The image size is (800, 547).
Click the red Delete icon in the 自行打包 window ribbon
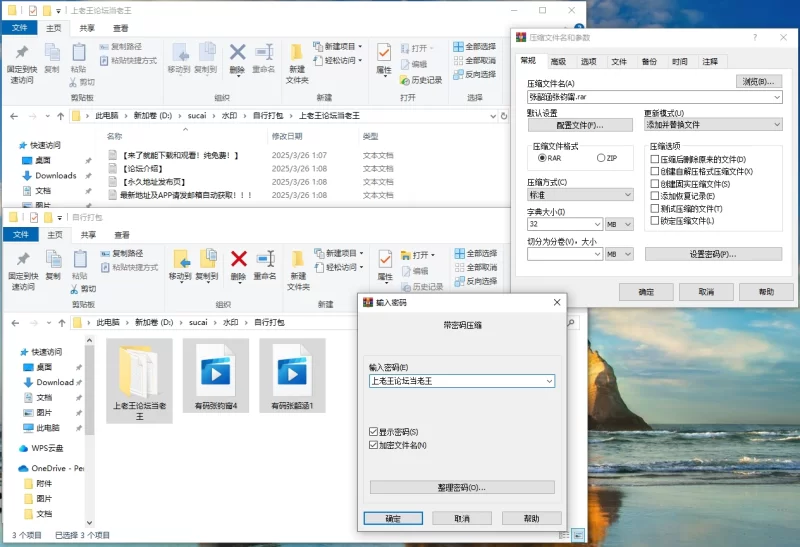(x=238, y=261)
